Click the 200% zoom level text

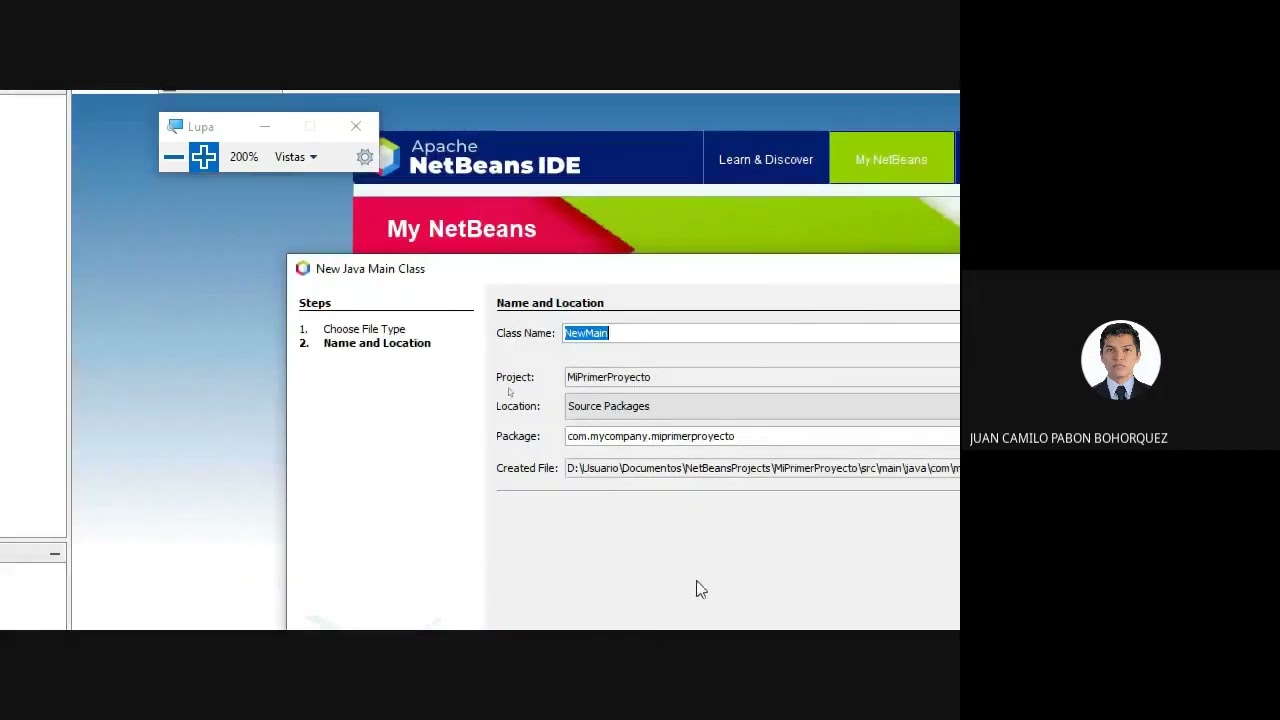[x=244, y=157]
